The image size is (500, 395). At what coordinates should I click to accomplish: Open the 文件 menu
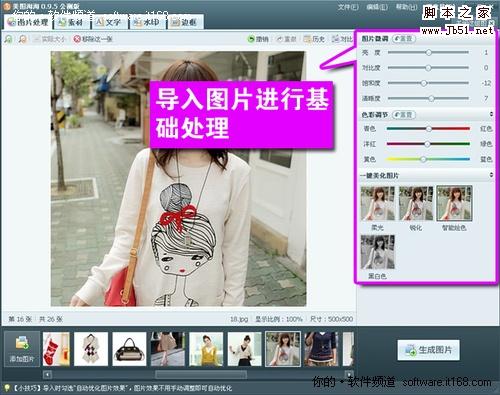[348, 7]
